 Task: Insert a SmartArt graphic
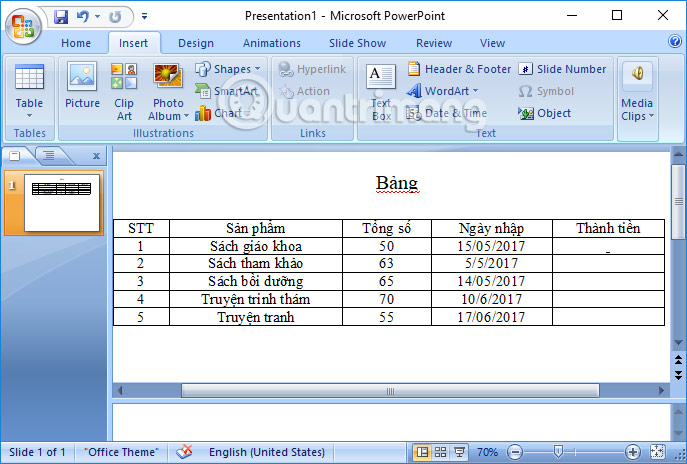226,91
